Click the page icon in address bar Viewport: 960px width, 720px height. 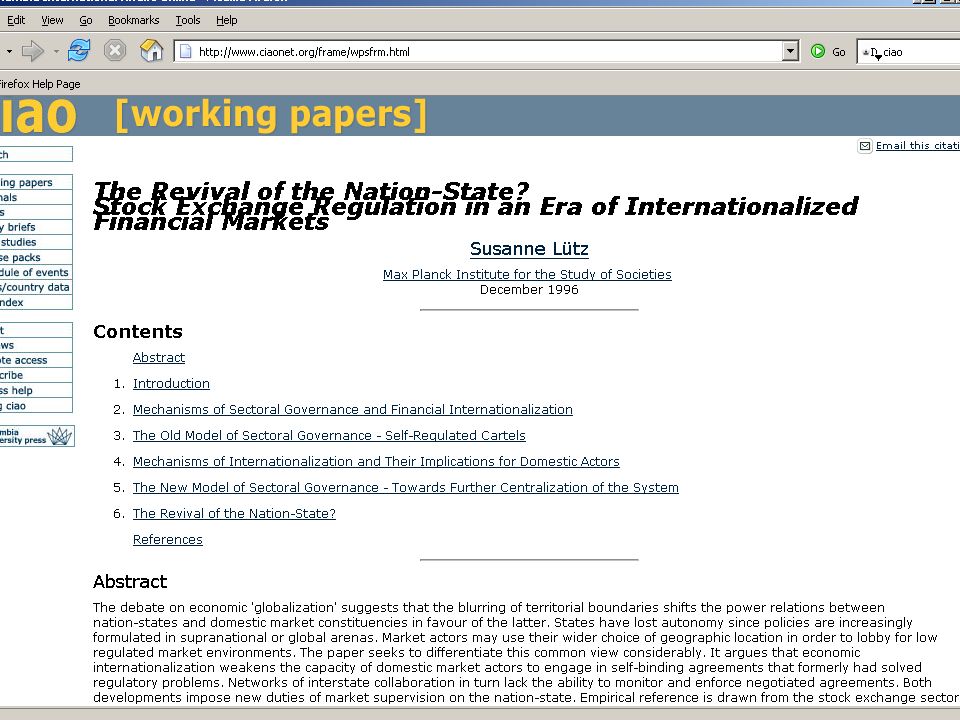coord(186,51)
